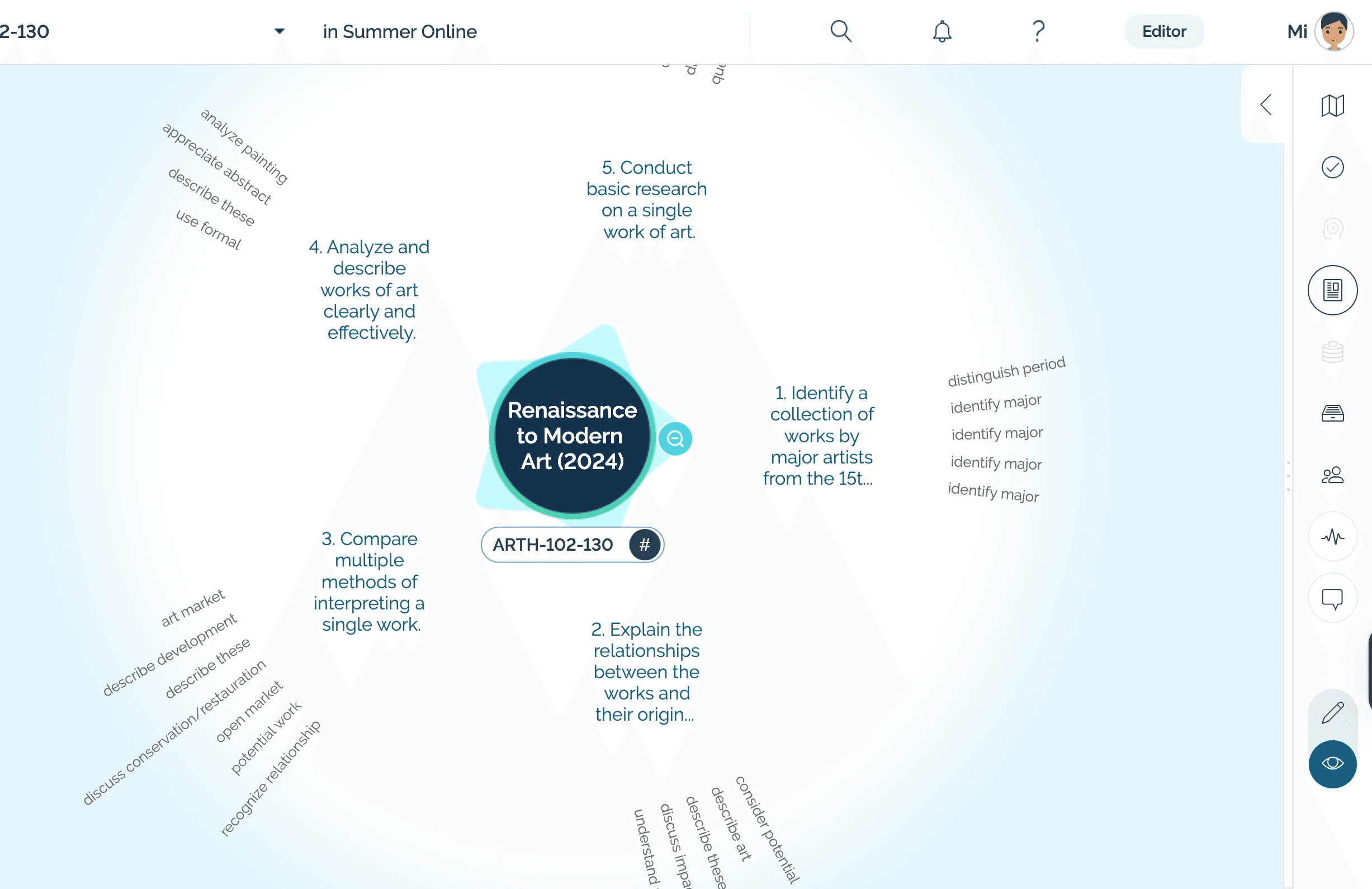Click the zoom-out magnifier on center node
1372x889 pixels.
tap(675, 439)
